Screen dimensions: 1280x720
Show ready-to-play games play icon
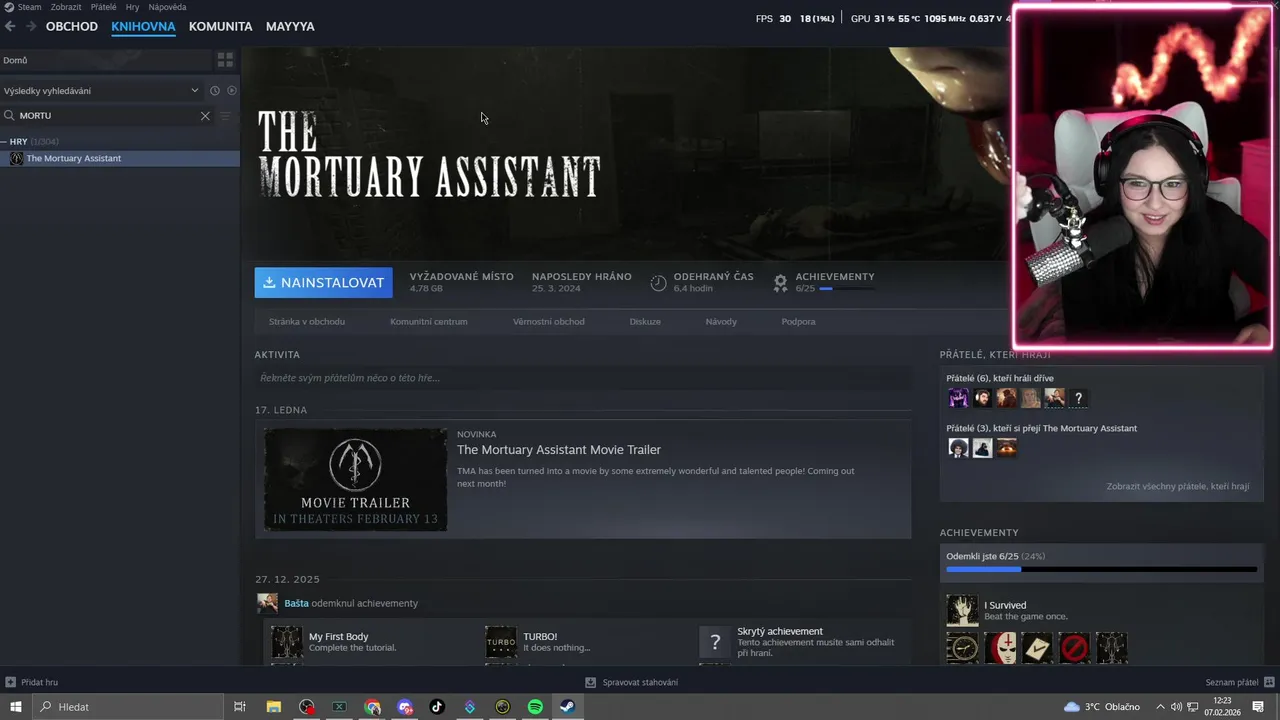[231, 90]
